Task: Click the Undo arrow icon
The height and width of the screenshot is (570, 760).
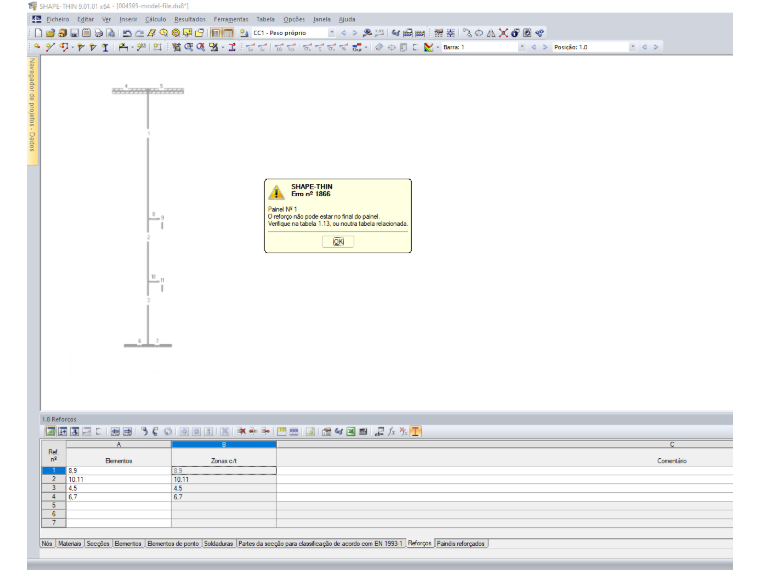Action: coord(127,33)
